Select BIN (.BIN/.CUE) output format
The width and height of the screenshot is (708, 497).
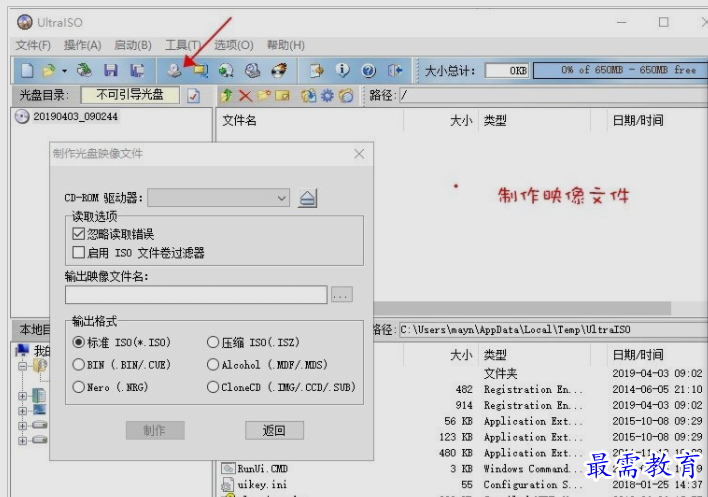coord(79,364)
